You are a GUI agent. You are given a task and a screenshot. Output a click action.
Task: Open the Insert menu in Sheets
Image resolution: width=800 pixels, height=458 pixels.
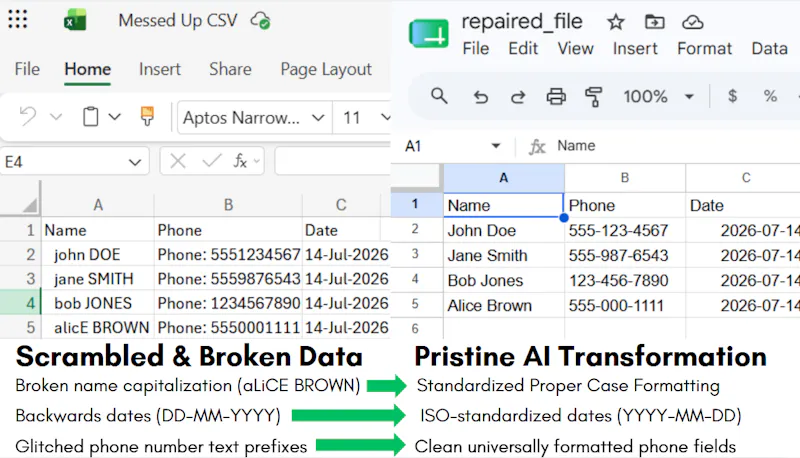coord(635,48)
